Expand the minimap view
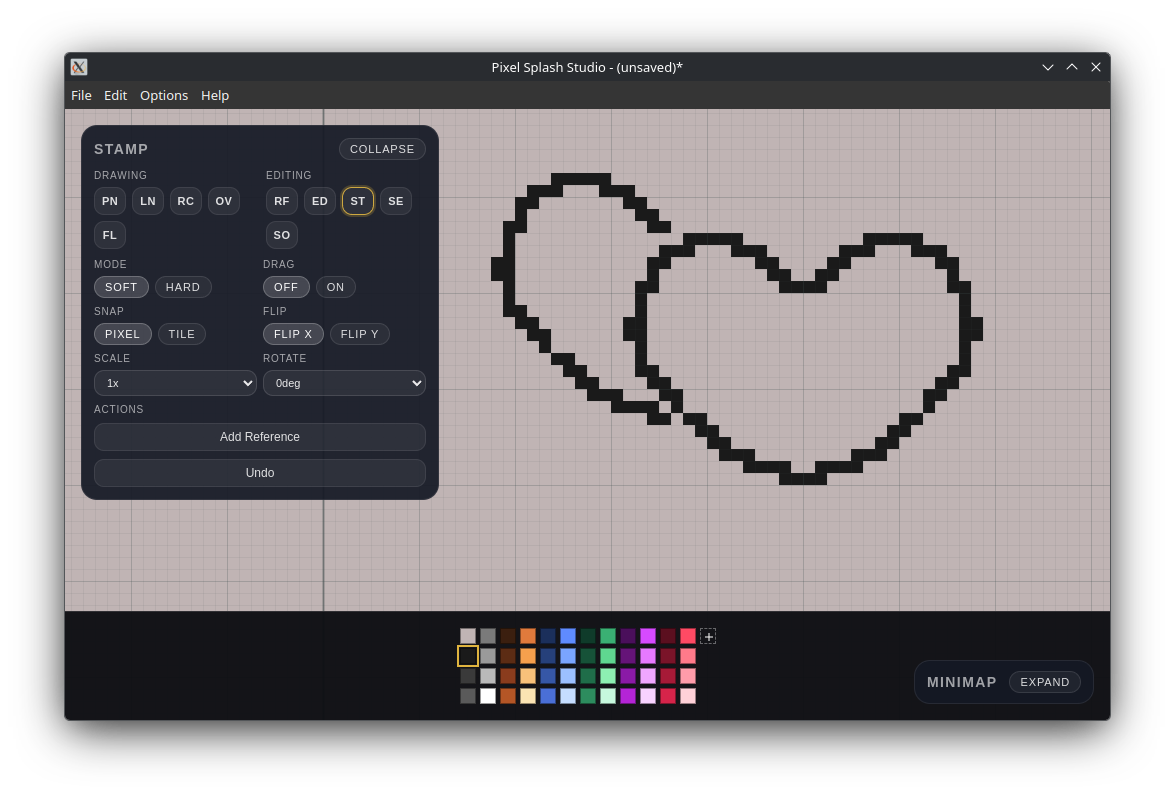This screenshot has width=1175, height=797. 1045,682
